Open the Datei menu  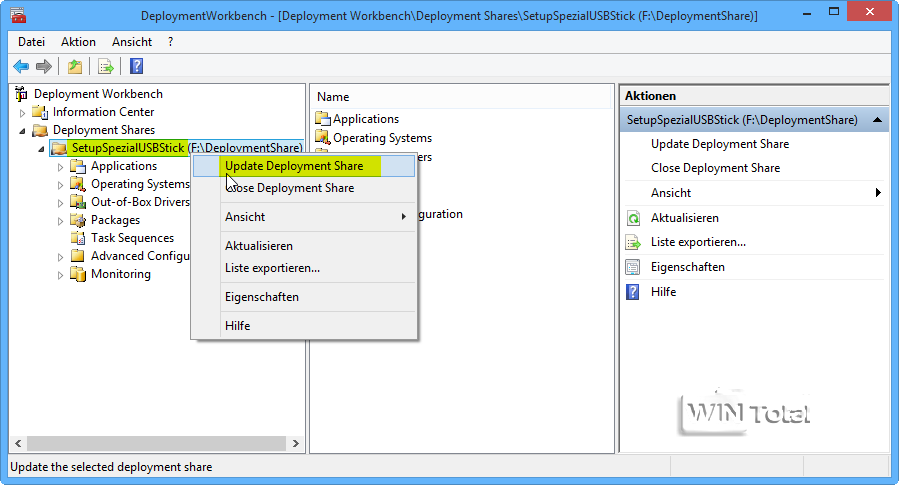[32, 42]
